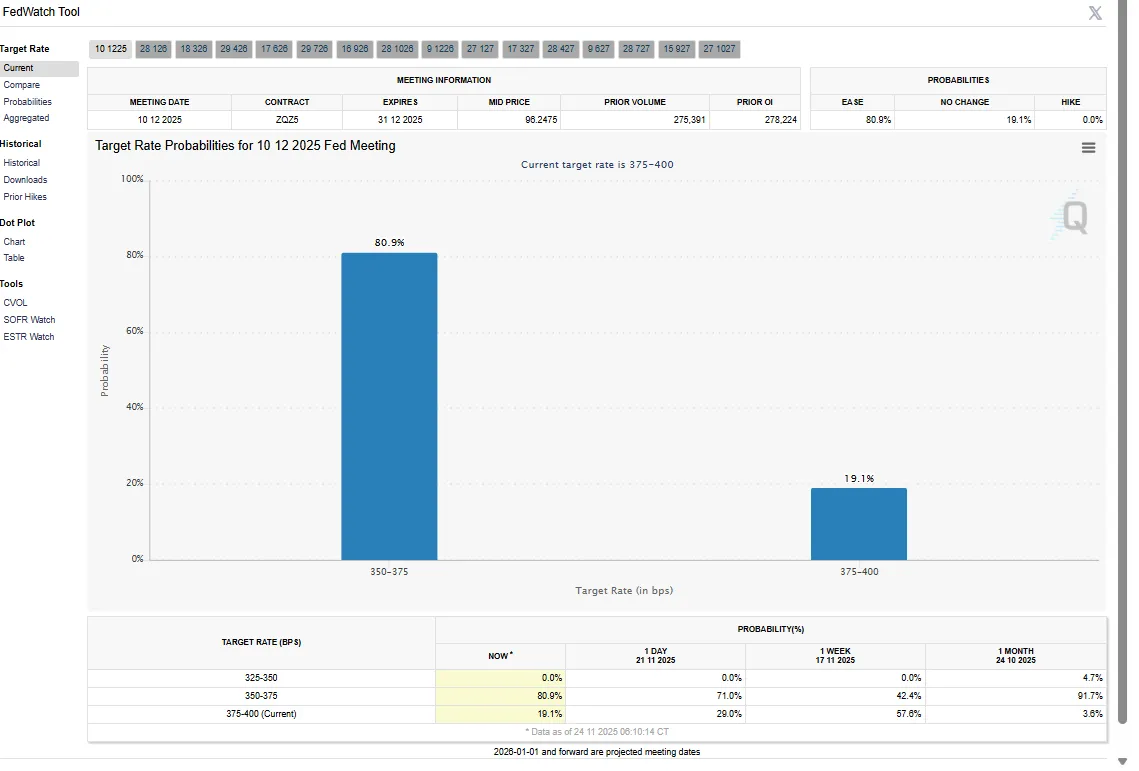Open ESTR Watch tool
1139x771 pixels.
click(x=29, y=337)
